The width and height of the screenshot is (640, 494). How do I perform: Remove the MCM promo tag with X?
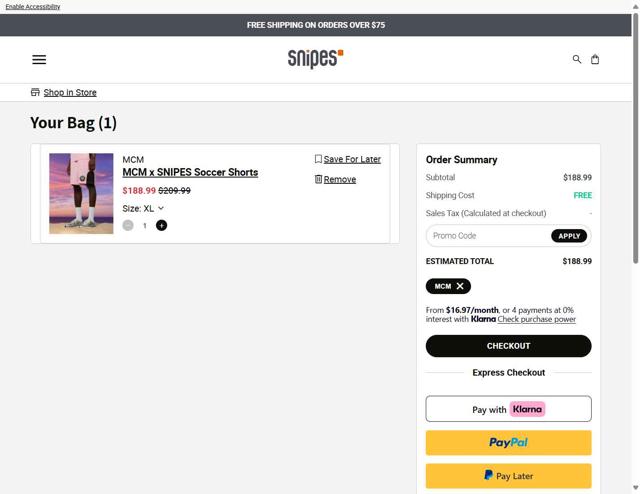click(x=460, y=286)
